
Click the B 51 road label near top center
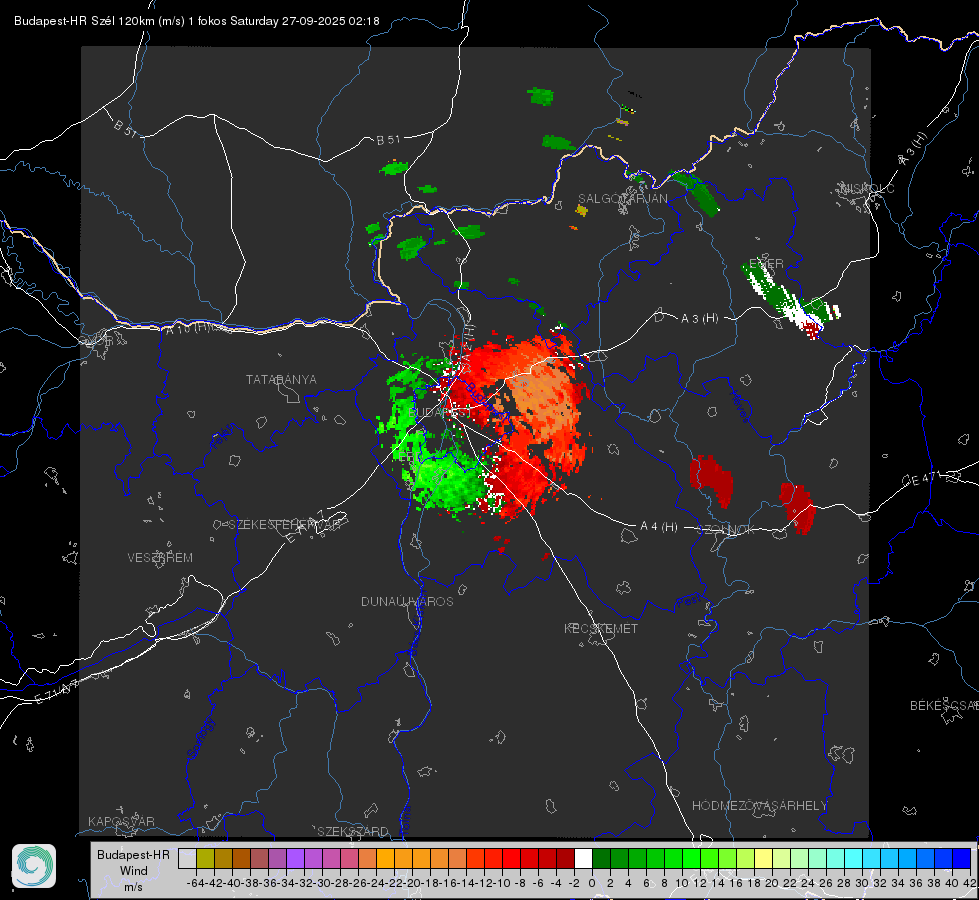388,140
